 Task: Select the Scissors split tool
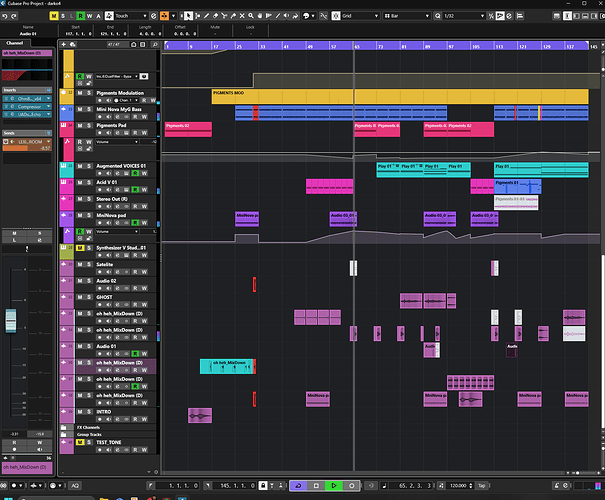coord(224,16)
